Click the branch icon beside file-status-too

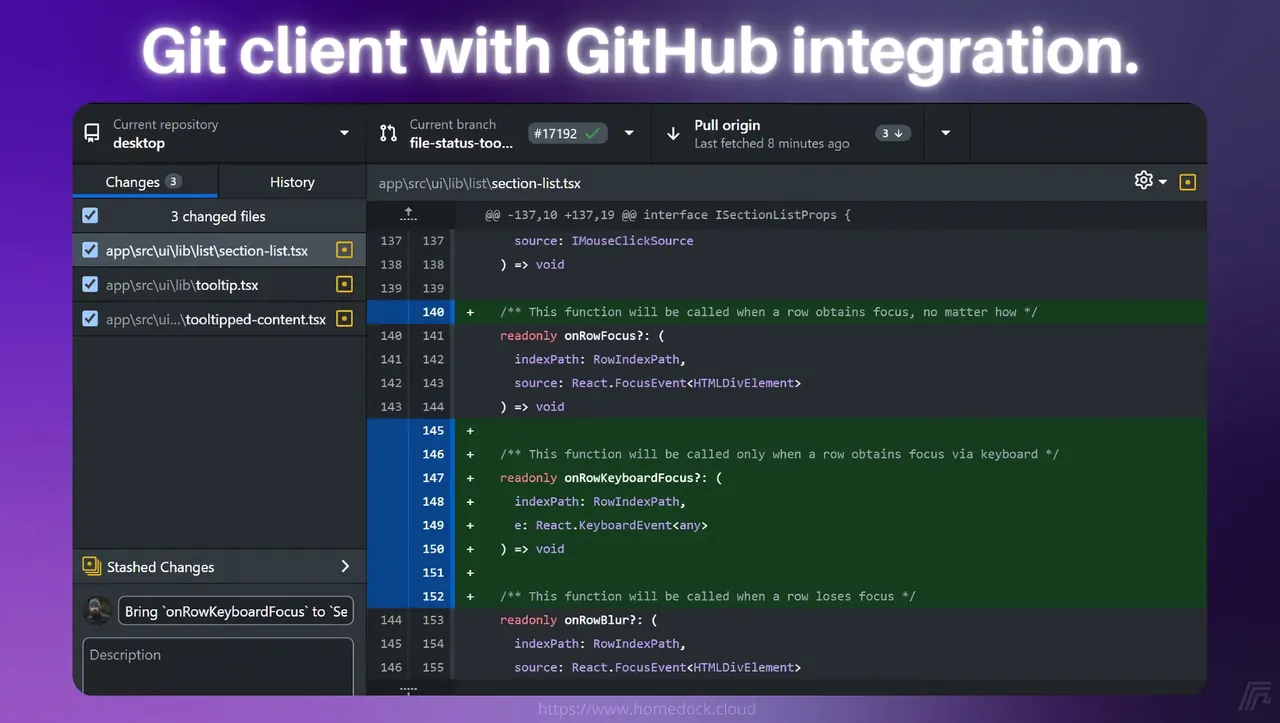(388, 133)
